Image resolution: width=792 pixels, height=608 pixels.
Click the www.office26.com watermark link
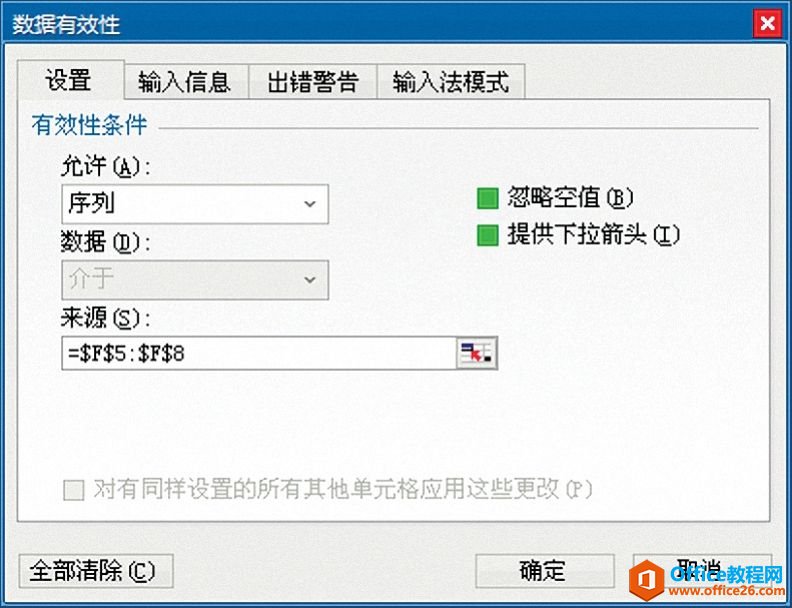pyautogui.click(x=727, y=591)
